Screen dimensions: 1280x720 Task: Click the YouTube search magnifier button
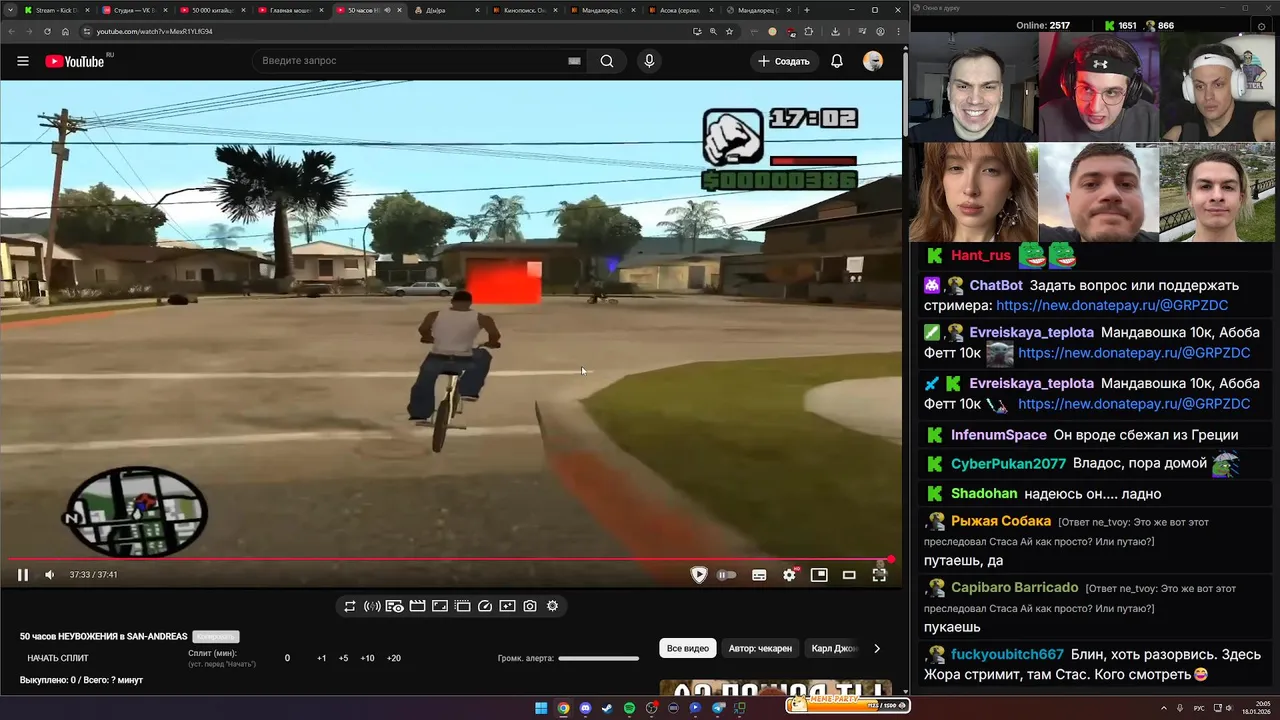[607, 61]
